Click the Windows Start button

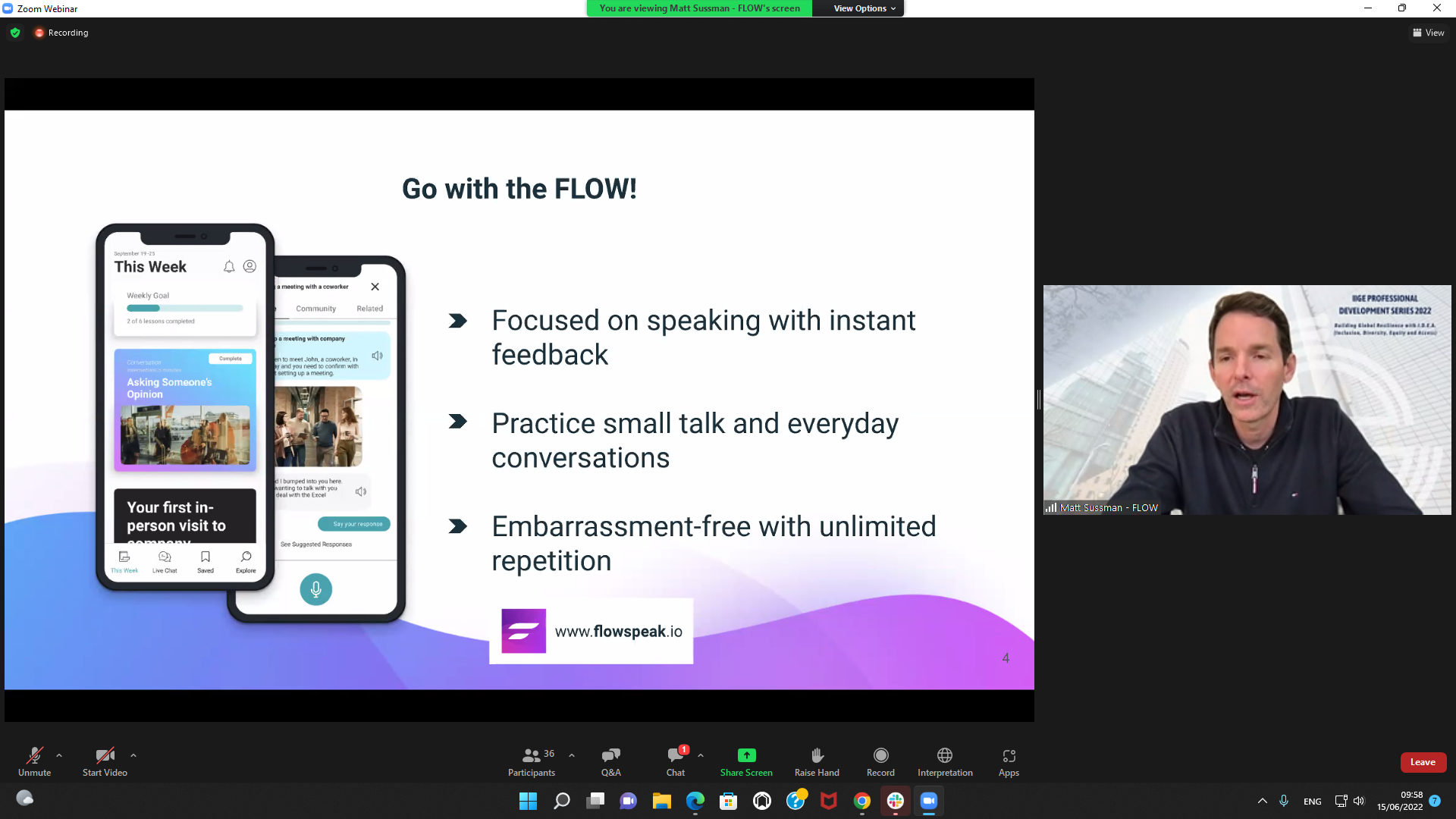tap(528, 801)
